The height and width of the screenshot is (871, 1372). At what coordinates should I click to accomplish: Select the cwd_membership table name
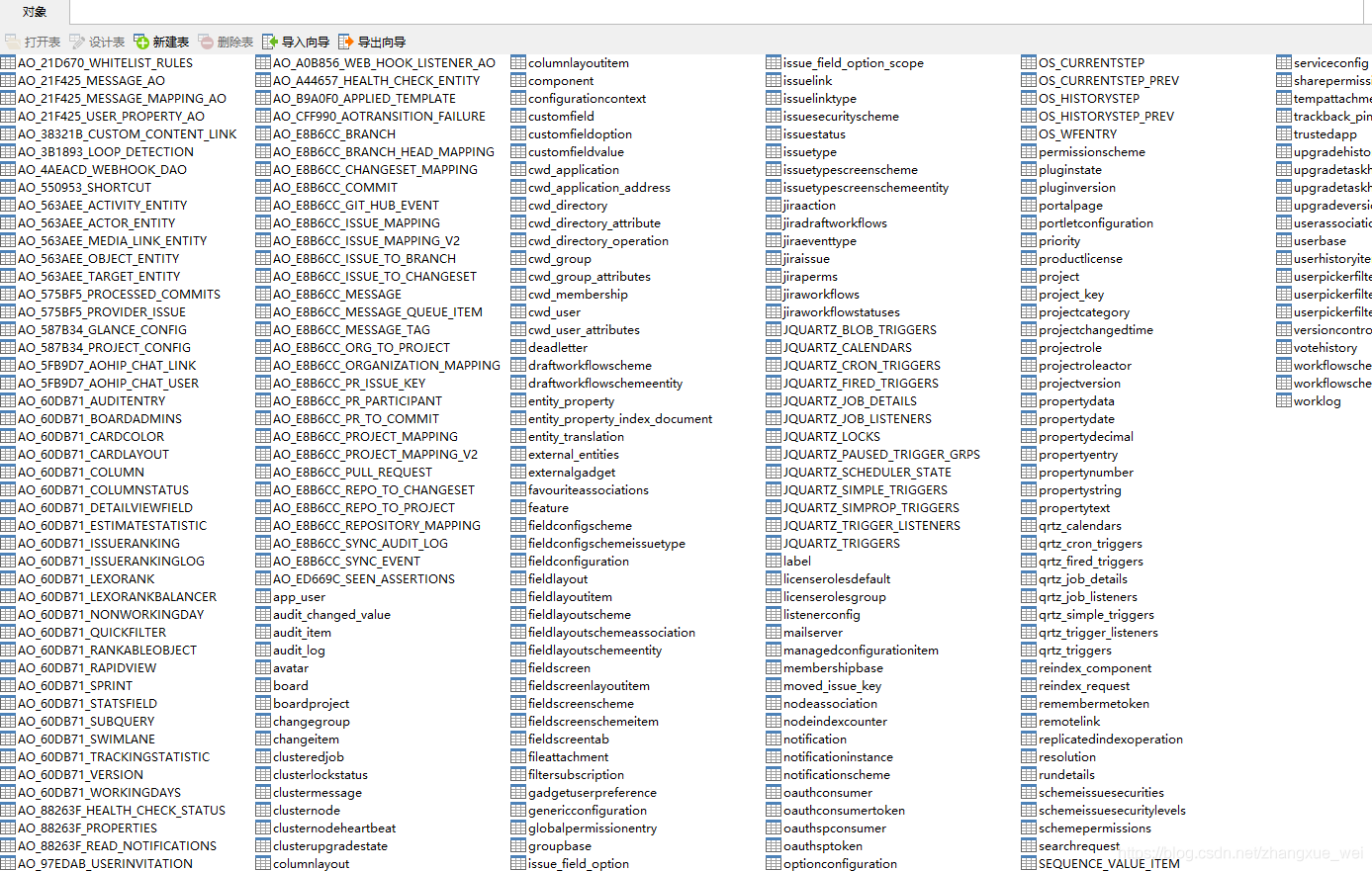tap(578, 294)
